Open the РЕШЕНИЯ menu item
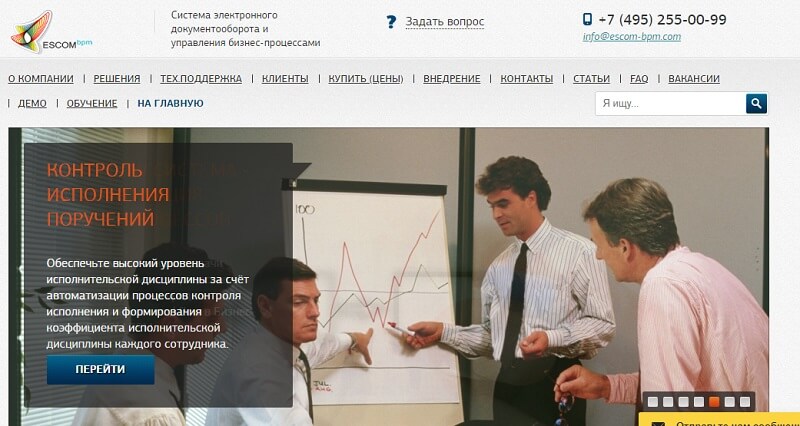 click(x=117, y=79)
